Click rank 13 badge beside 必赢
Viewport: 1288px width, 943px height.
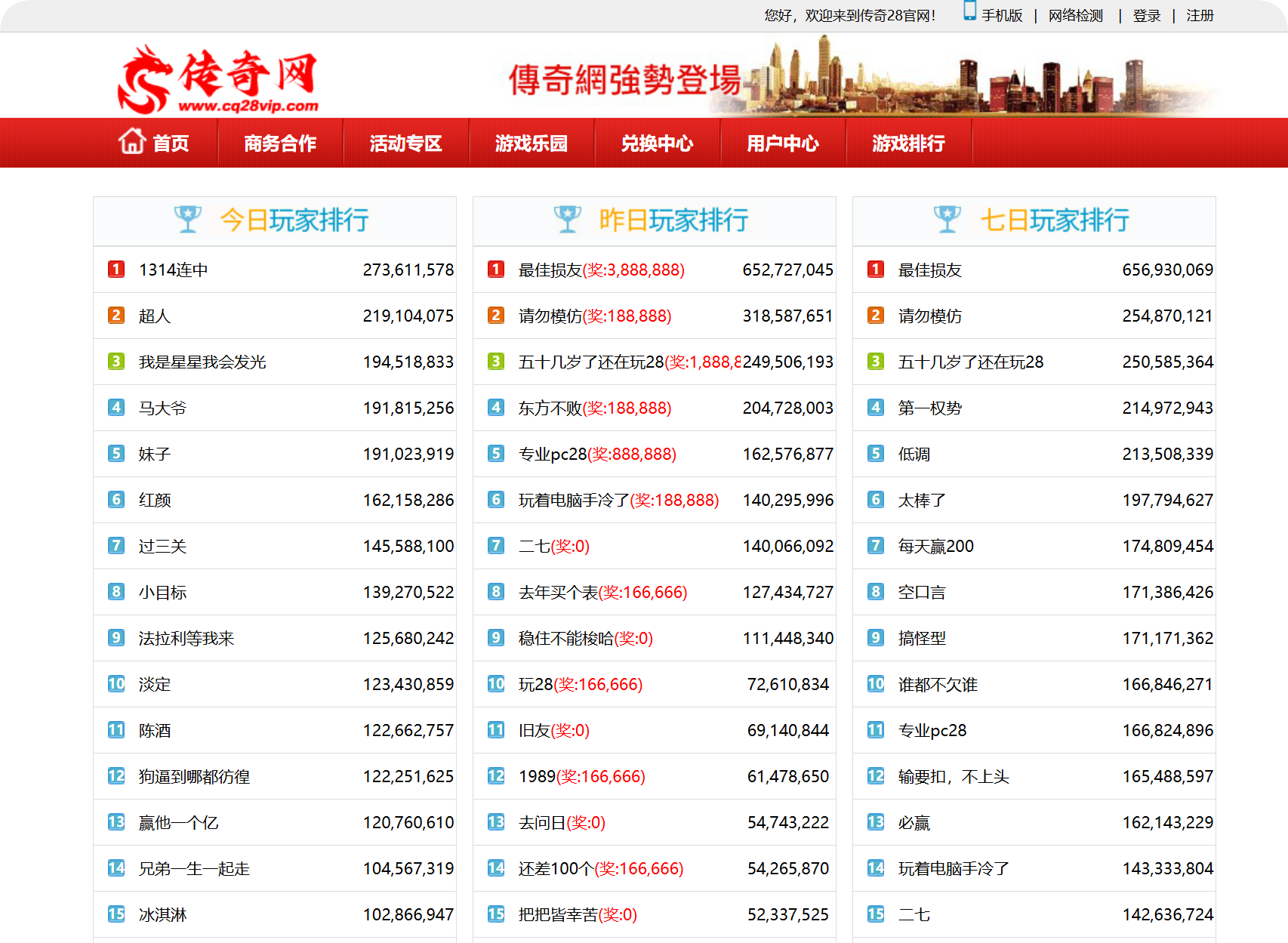pyautogui.click(x=876, y=822)
